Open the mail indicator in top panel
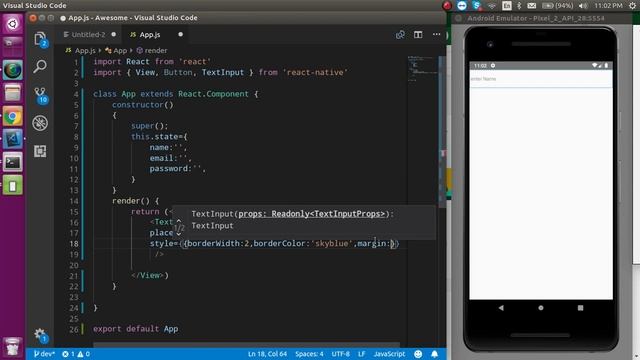This screenshot has width=640, height=360. pos(531,5)
